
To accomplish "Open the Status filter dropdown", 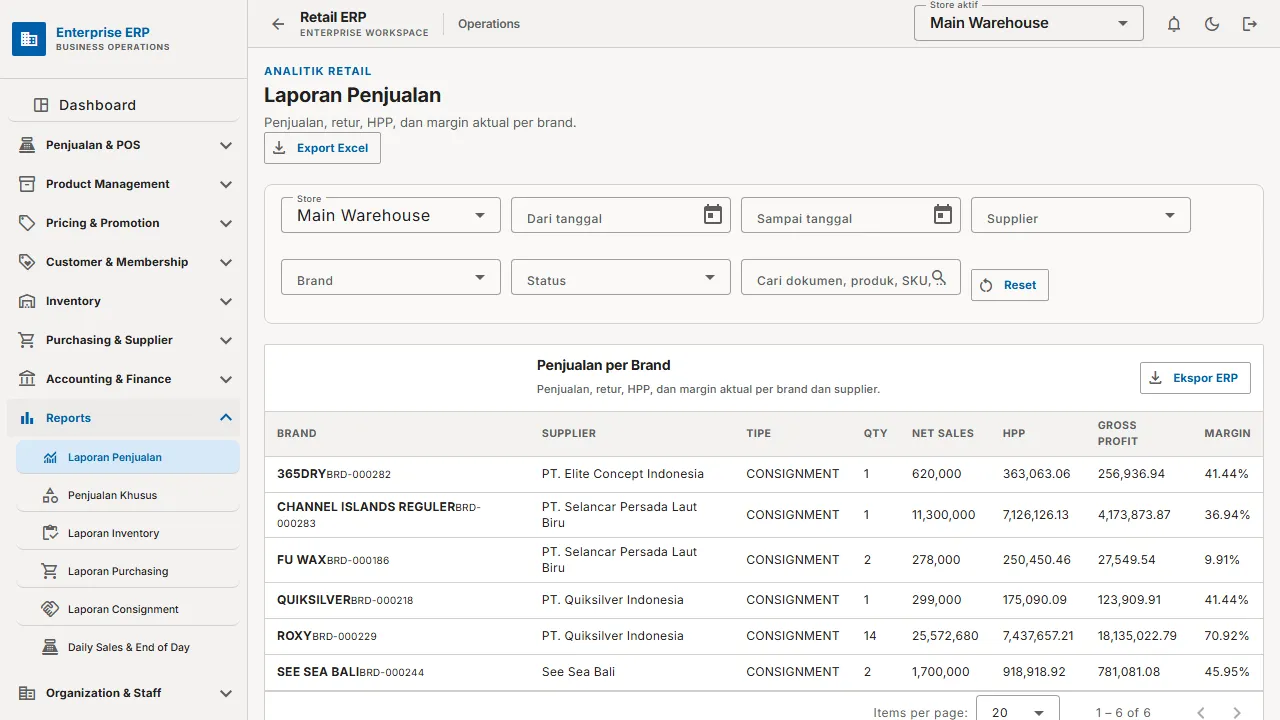I will point(621,277).
